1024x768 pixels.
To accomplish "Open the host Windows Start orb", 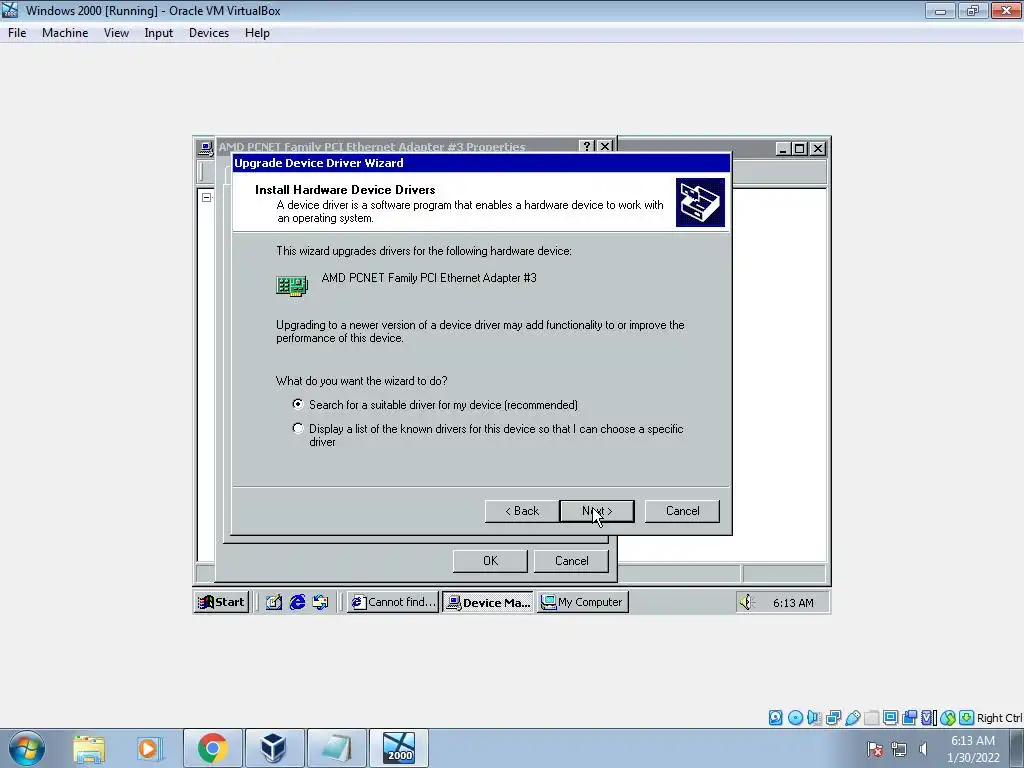I will pos(27,748).
